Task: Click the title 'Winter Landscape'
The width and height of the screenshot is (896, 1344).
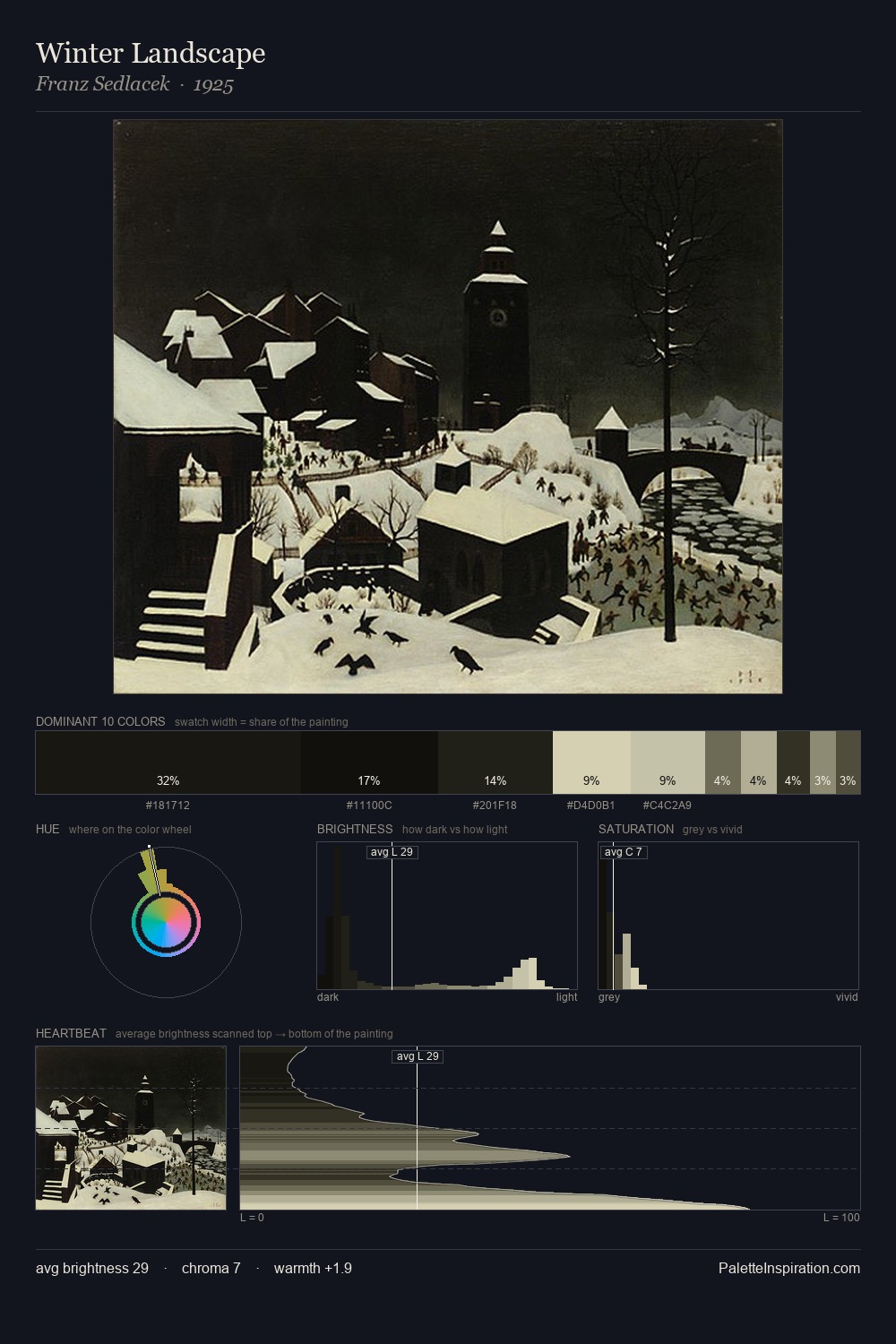Action: pyautogui.click(x=151, y=53)
